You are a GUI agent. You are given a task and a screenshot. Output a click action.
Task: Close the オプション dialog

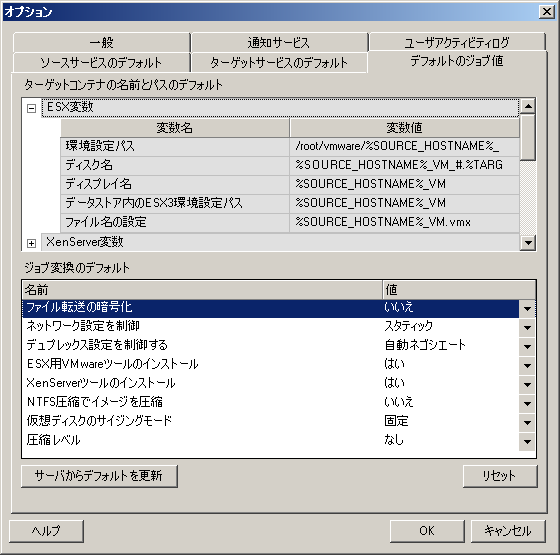547,12
